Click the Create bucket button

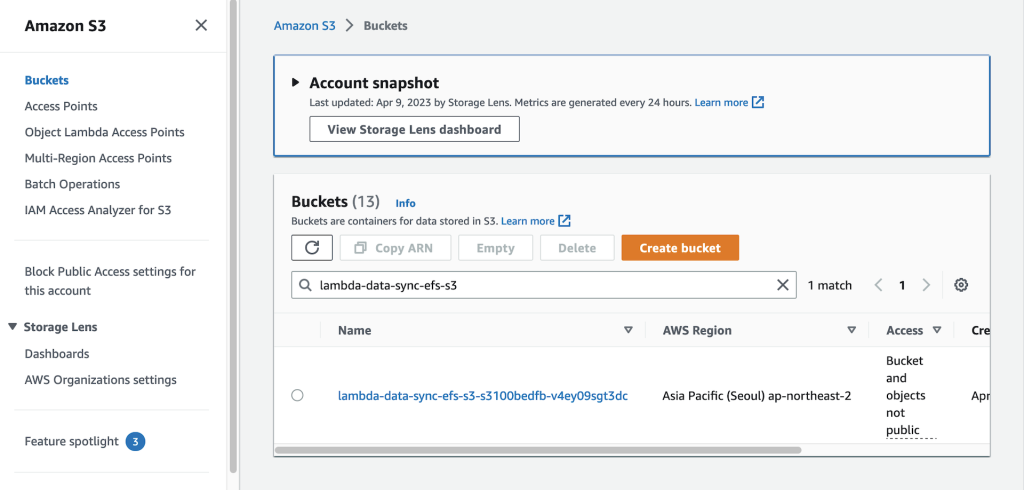[680, 248]
